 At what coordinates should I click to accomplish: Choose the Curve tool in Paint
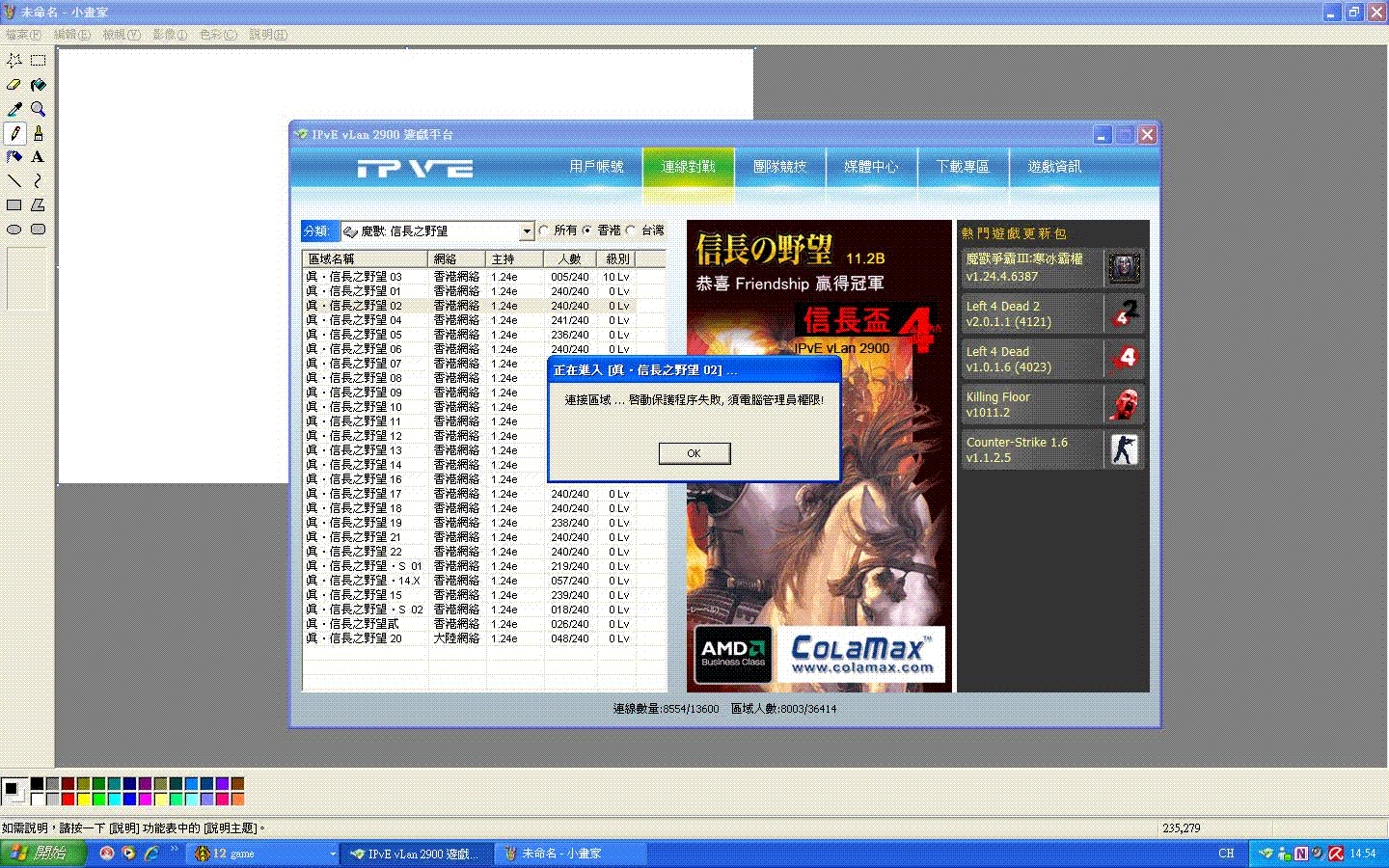(39, 181)
